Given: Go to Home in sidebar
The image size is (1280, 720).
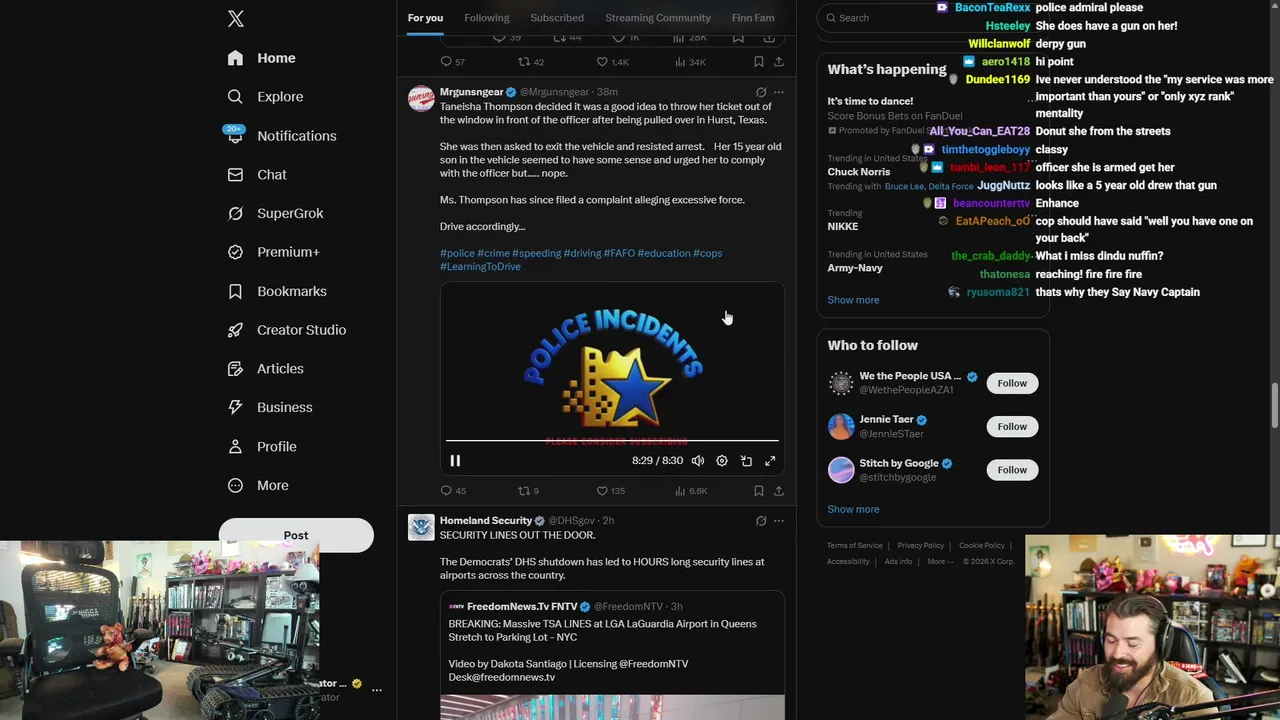Looking at the screenshot, I should [261, 58].
